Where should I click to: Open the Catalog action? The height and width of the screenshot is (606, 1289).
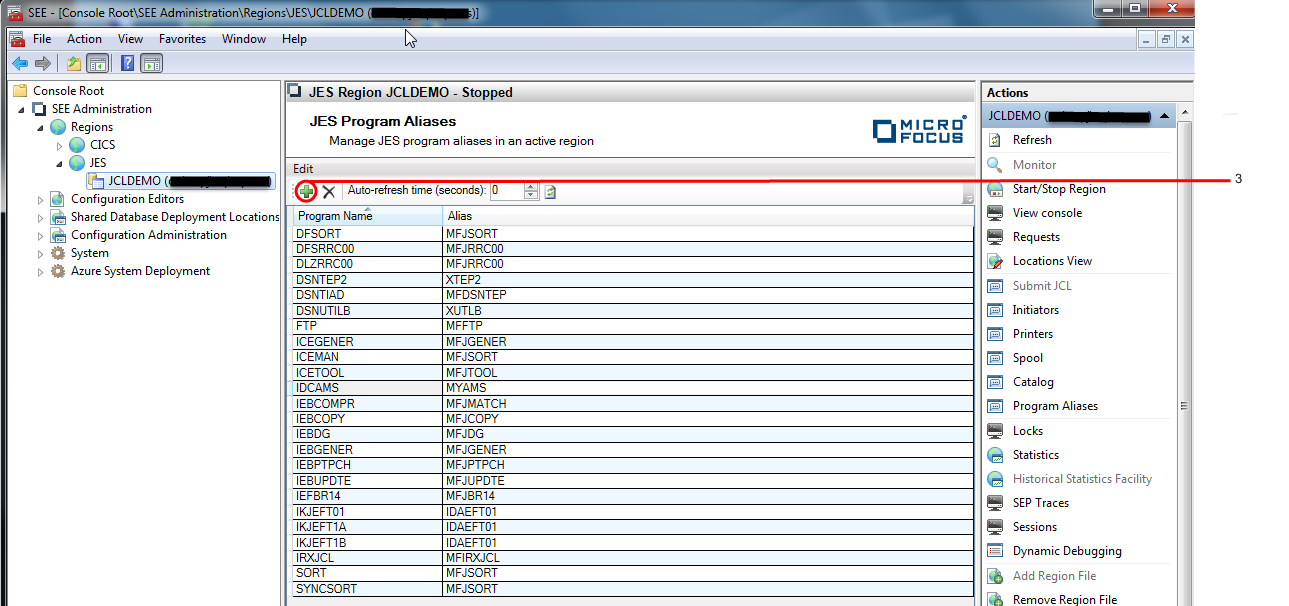[x=1033, y=382]
